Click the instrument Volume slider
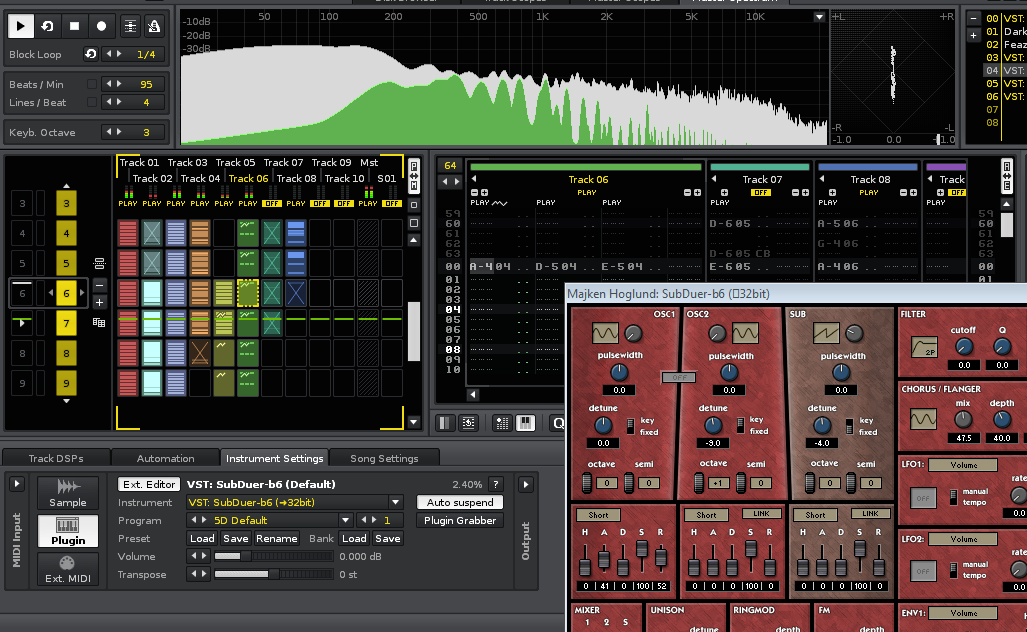The height and width of the screenshot is (632, 1027). (274, 557)
